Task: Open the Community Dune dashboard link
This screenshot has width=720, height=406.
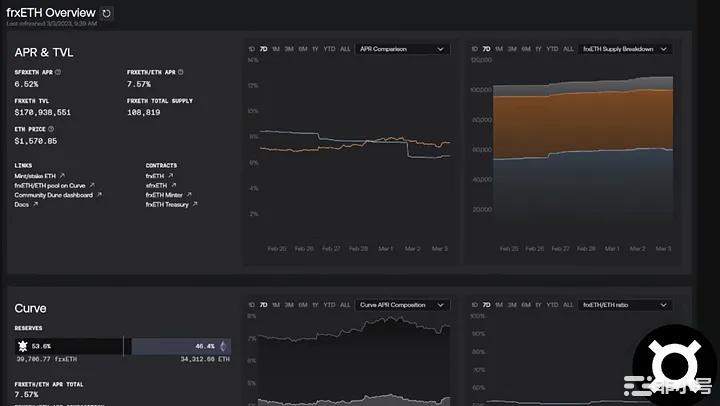Action: coord(53,195)
